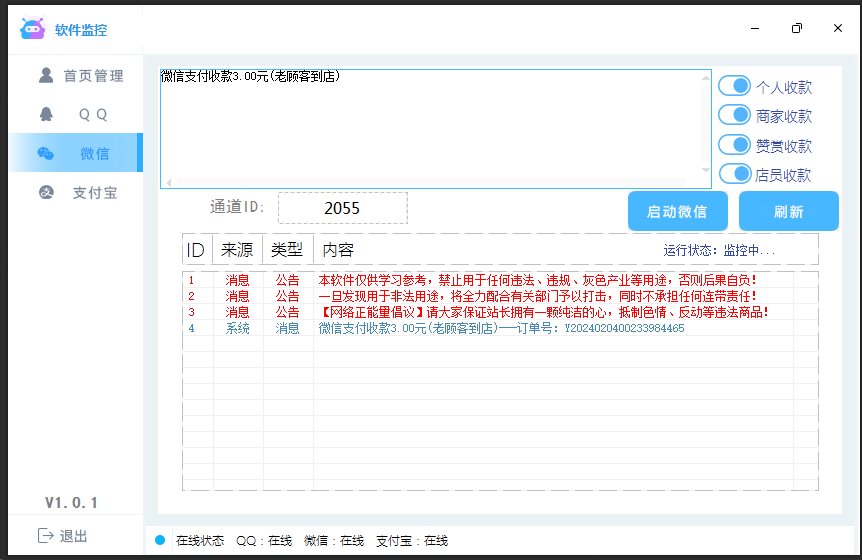
Task: Click the 类型 column header
Action: click(x=288, y=250)
